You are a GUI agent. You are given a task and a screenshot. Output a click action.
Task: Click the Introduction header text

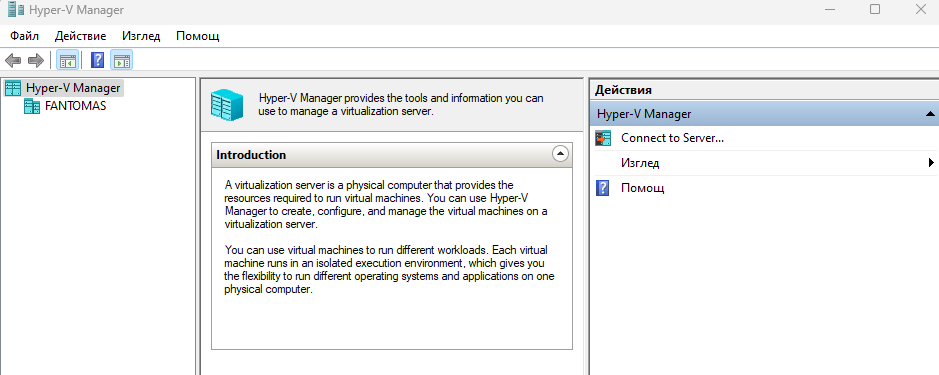251,155
